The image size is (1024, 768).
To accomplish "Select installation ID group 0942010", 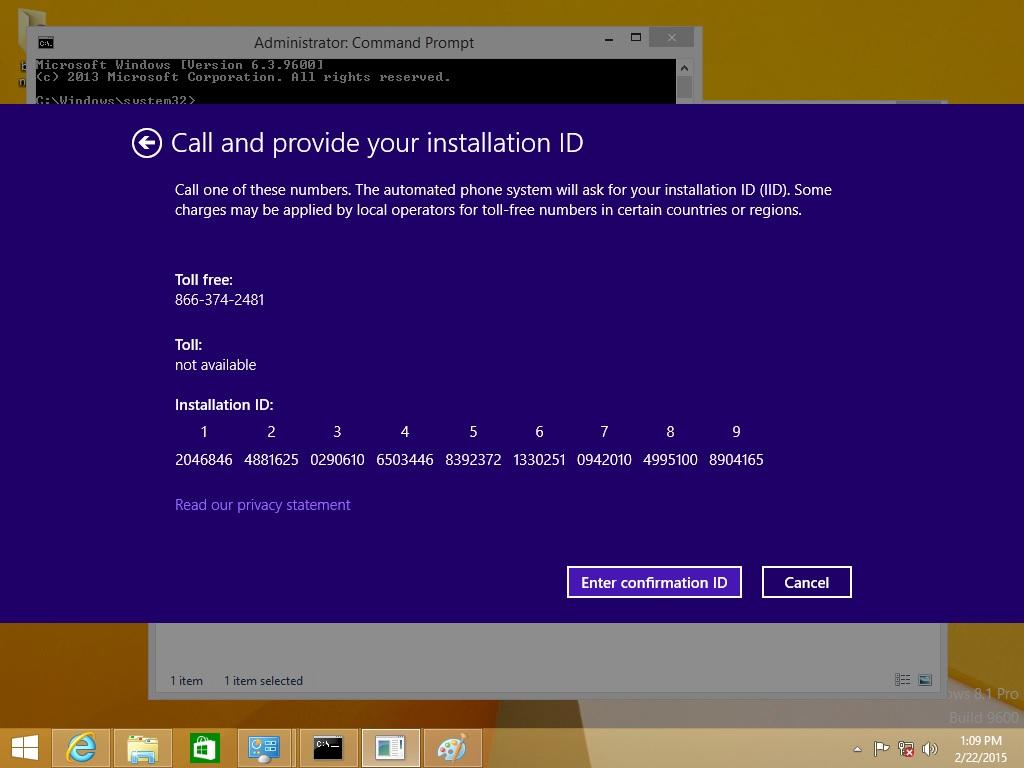I will coord(604,460).
